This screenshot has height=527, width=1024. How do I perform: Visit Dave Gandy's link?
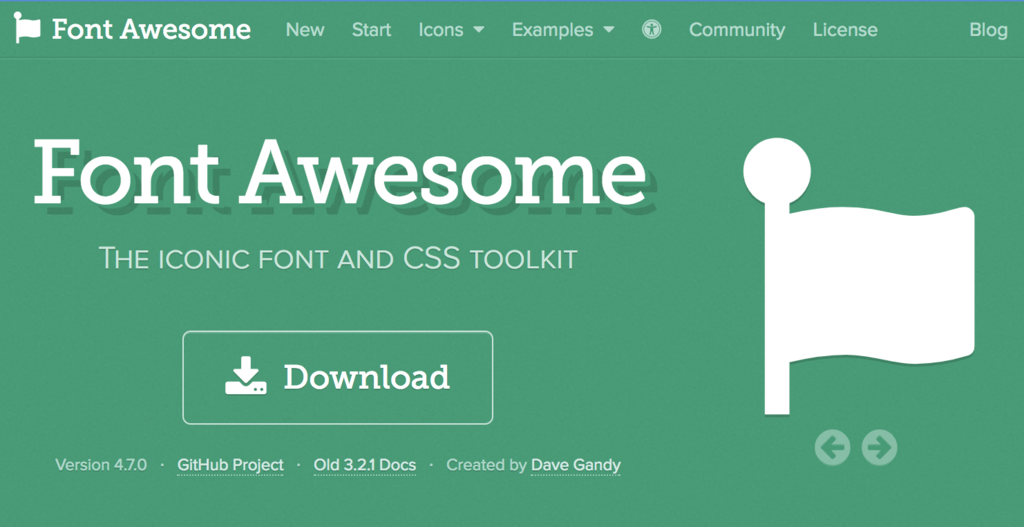coord(575,465)
